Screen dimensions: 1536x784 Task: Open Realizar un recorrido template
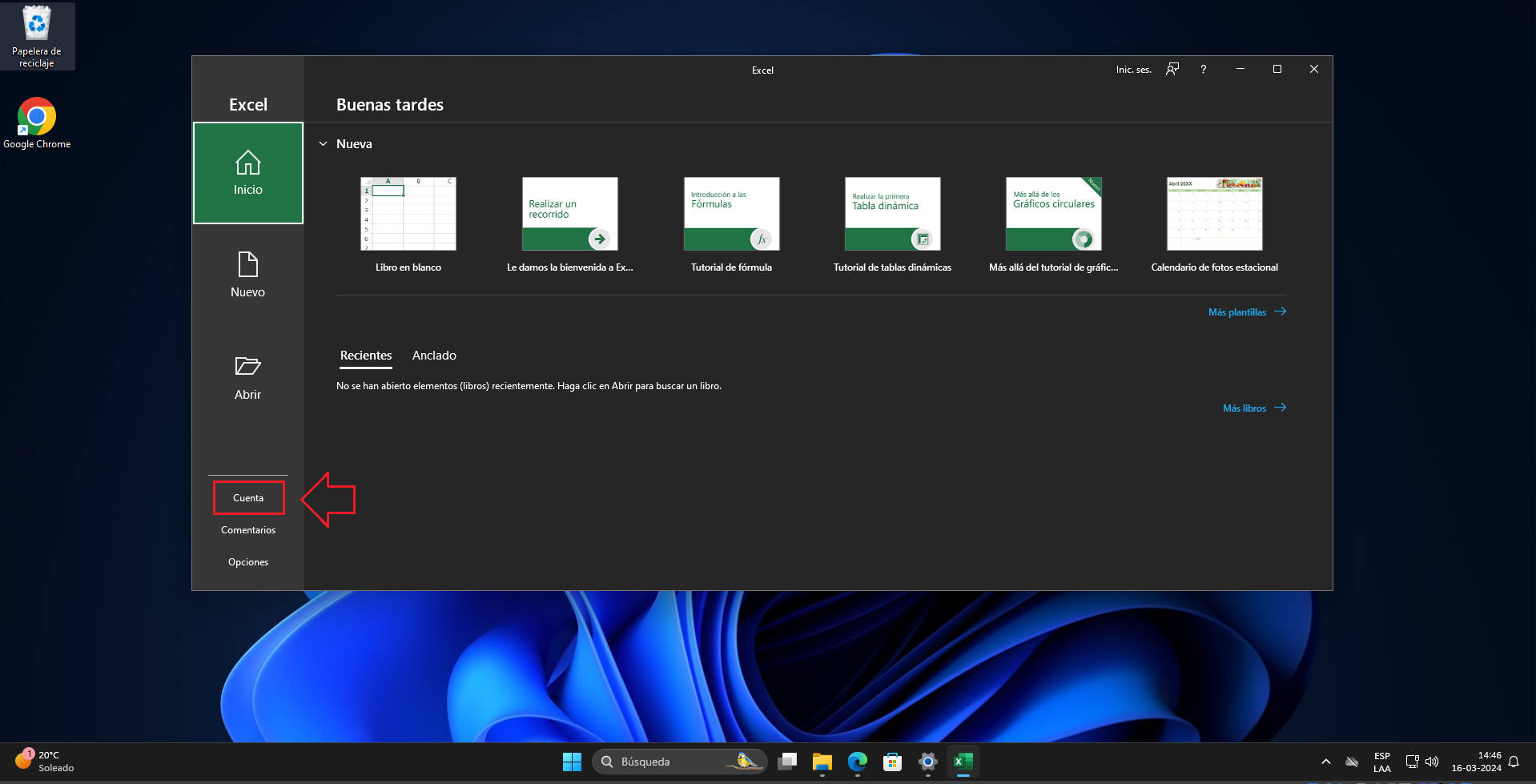click(x=570, y=225)
